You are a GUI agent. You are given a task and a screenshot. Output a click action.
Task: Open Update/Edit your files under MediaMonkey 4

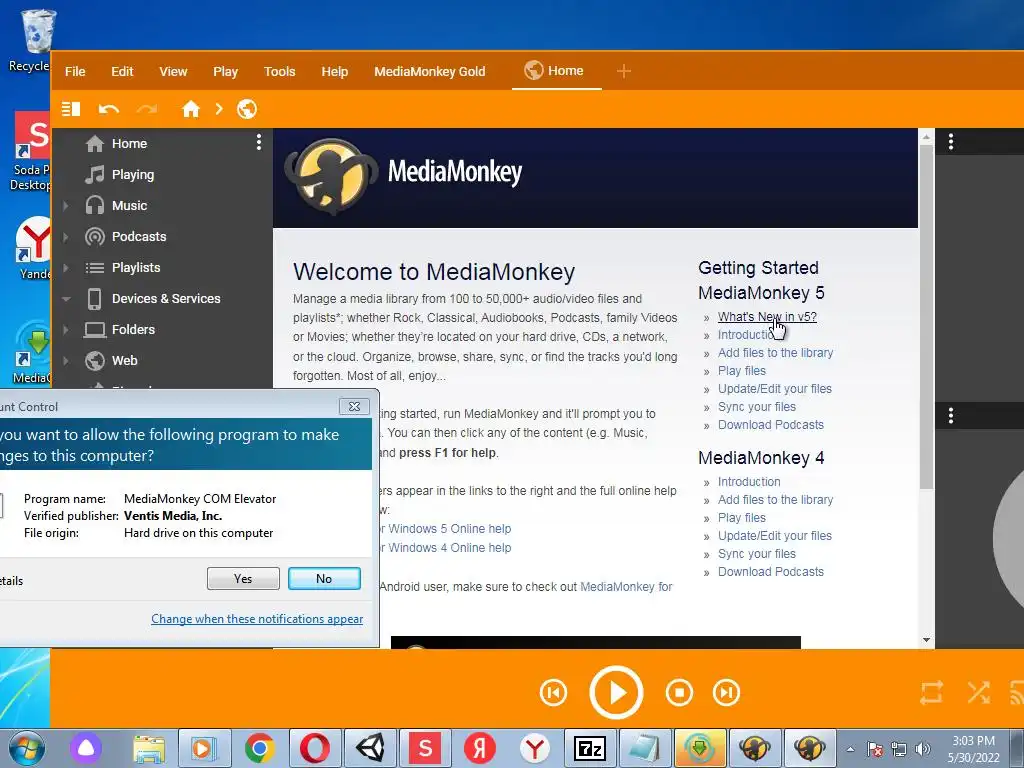click(775, 536)
